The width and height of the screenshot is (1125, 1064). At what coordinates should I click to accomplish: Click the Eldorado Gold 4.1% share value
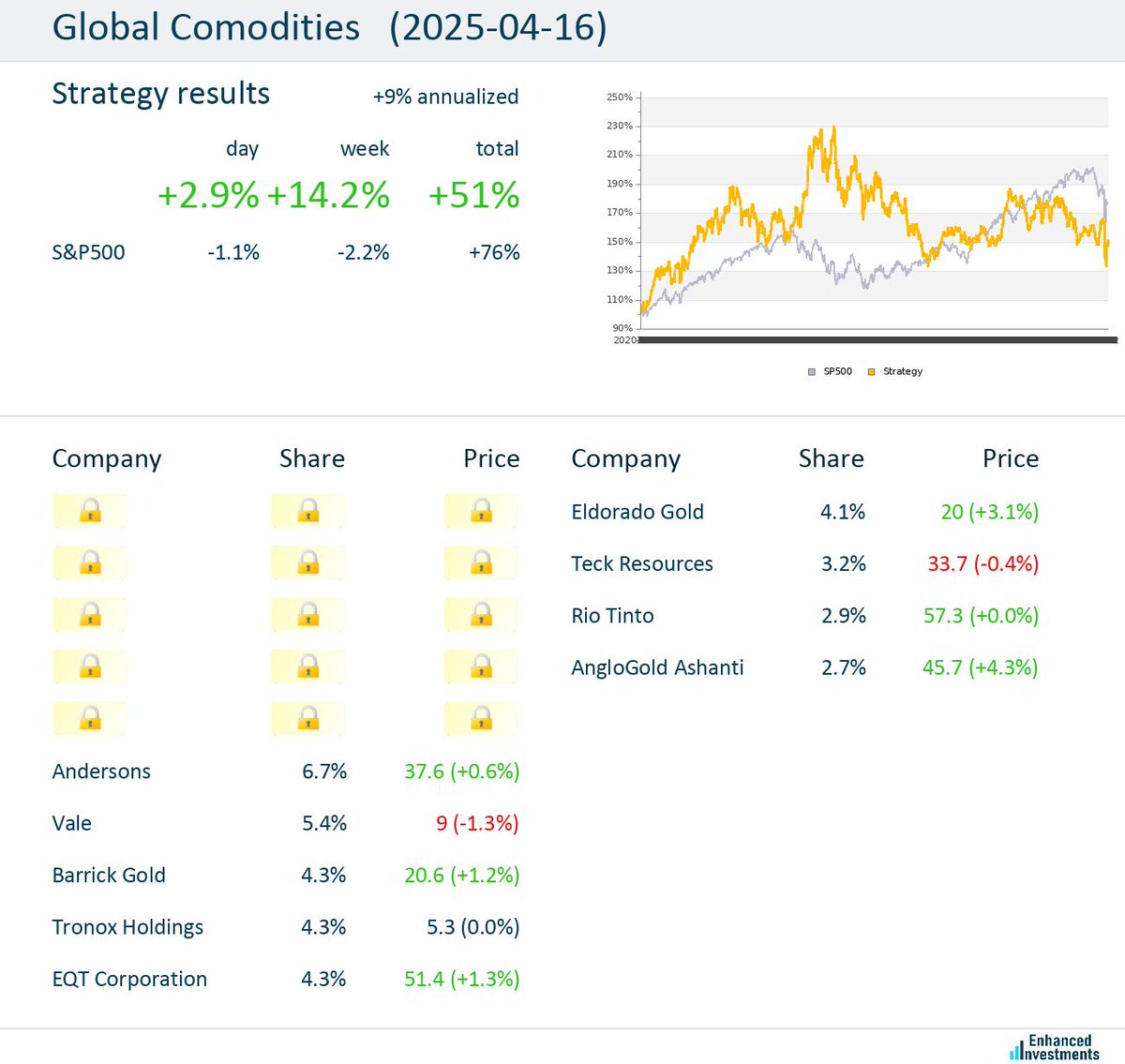(x=843, y=512)
